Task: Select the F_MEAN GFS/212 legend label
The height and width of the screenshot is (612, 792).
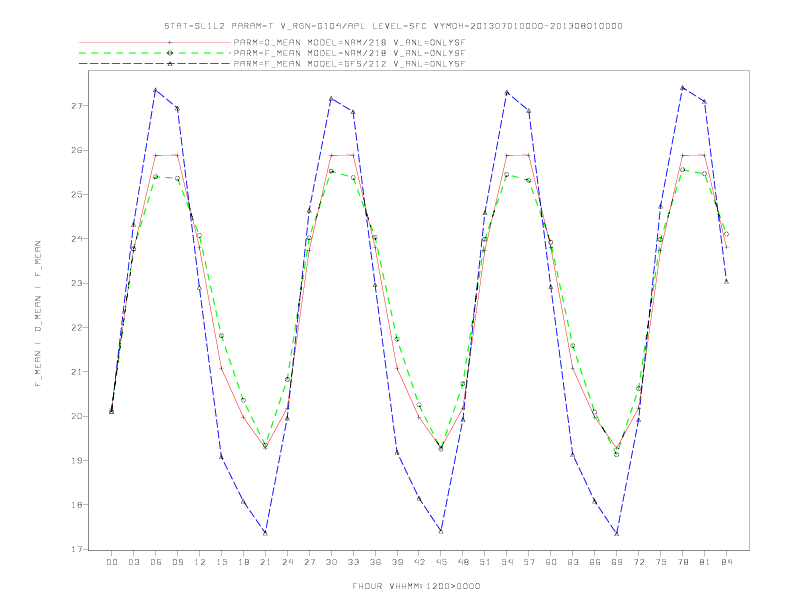Action: [349, 64]
